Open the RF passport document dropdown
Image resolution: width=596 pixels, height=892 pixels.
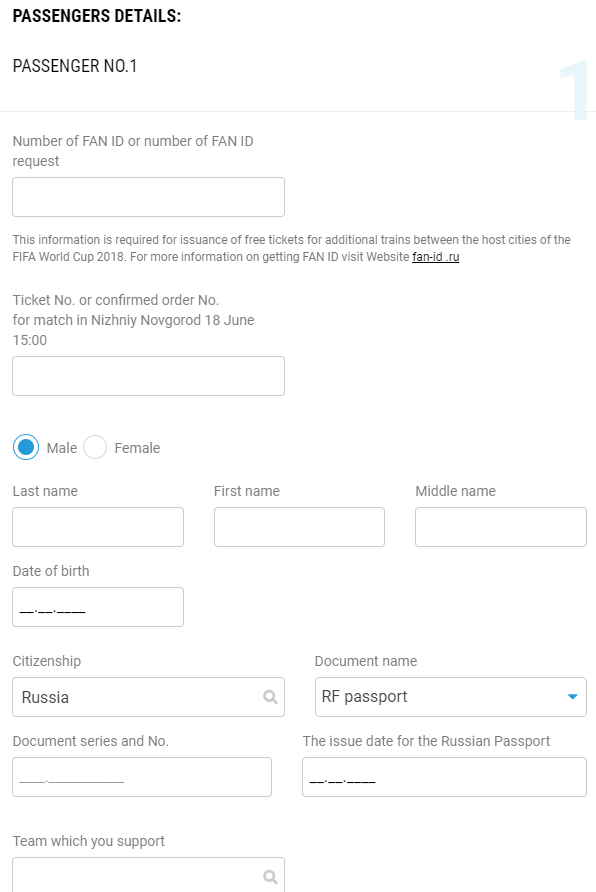tap(450, 697)
